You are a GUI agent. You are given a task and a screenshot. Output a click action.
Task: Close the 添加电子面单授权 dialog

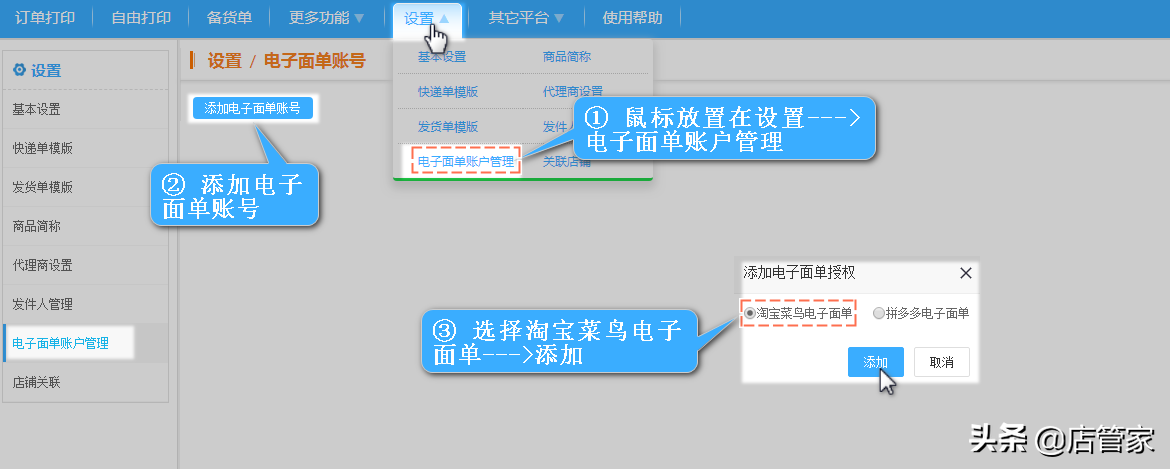(x=966, y=273)
